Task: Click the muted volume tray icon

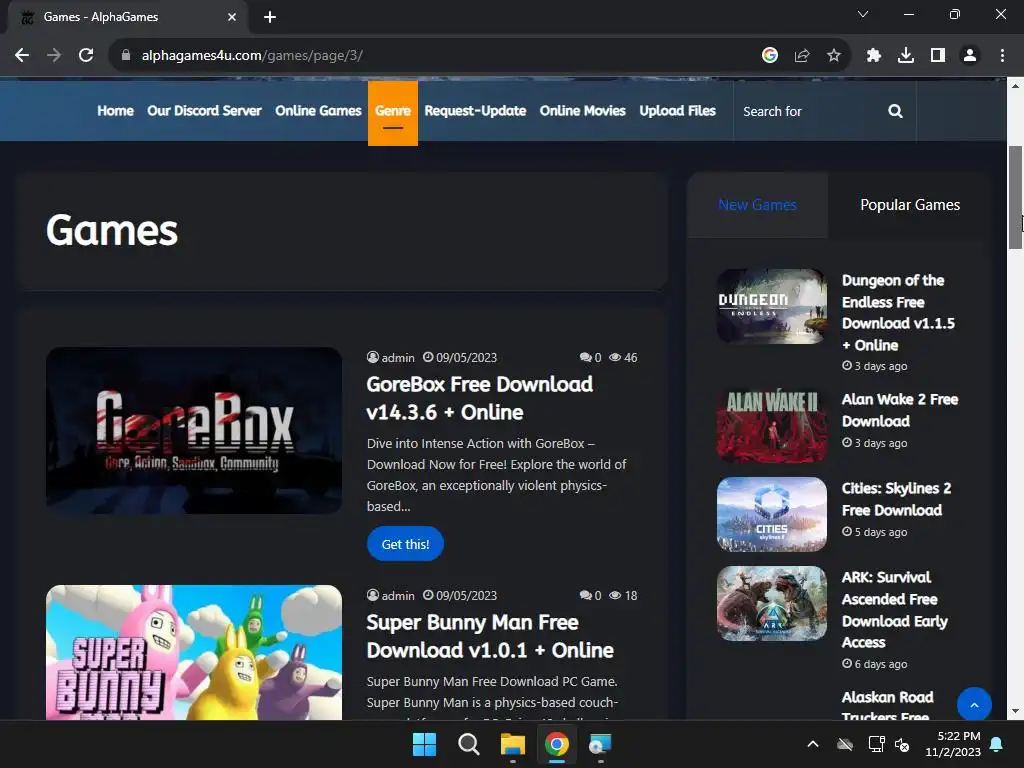Action: [902, 744]
